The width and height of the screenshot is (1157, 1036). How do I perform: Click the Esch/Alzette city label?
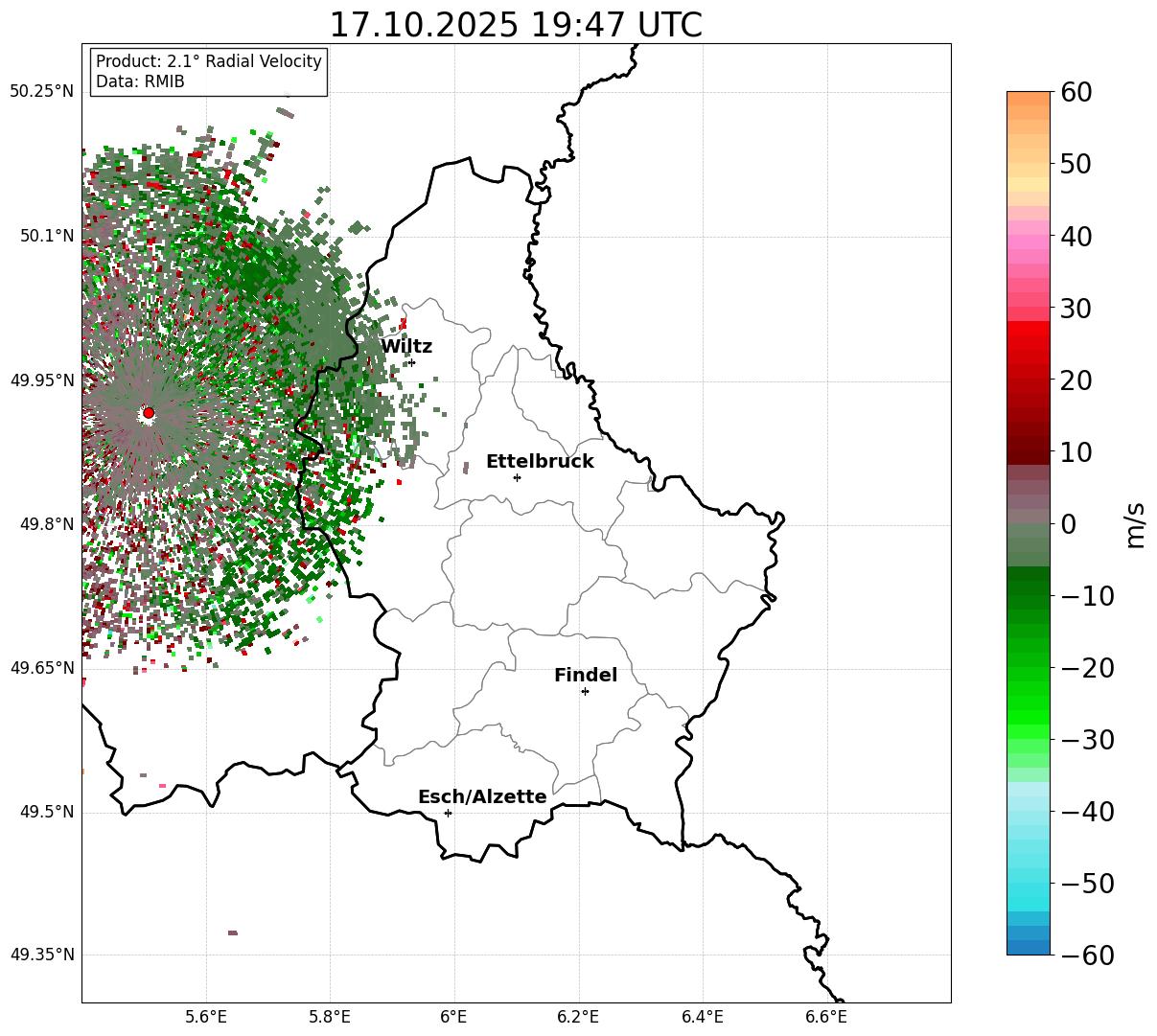[482, 797]
